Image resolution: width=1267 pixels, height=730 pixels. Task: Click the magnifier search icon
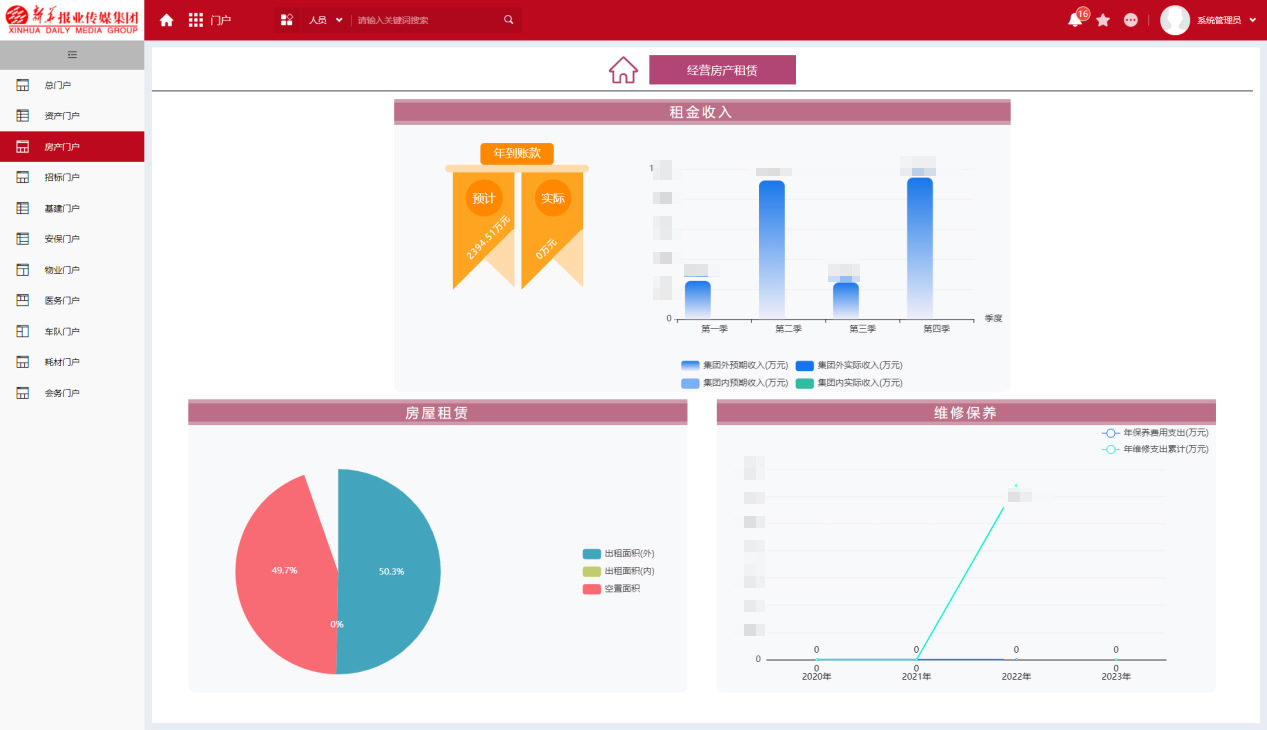coord(508,20)
